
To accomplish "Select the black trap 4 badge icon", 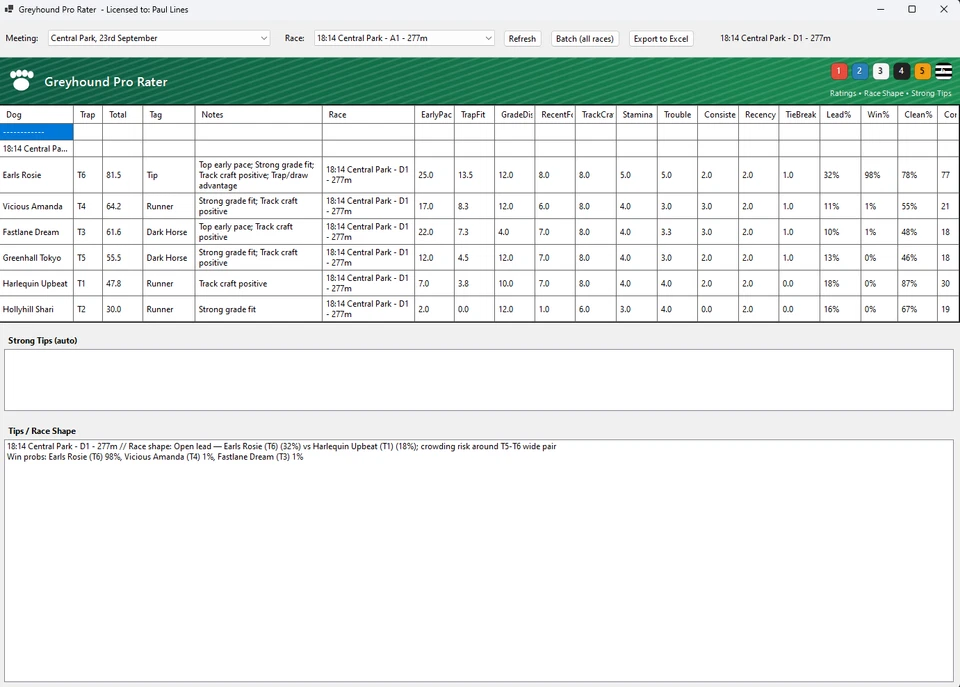I will point(901,71).
